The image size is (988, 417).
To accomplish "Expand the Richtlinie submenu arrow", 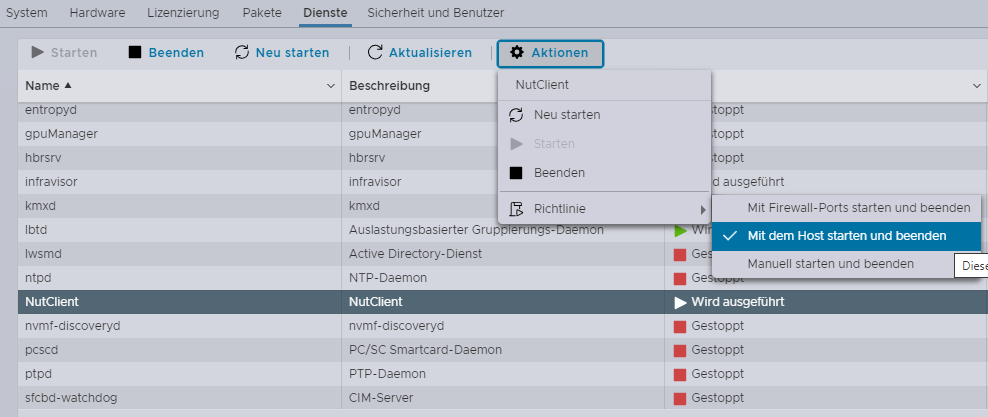I will coord(703,209).
